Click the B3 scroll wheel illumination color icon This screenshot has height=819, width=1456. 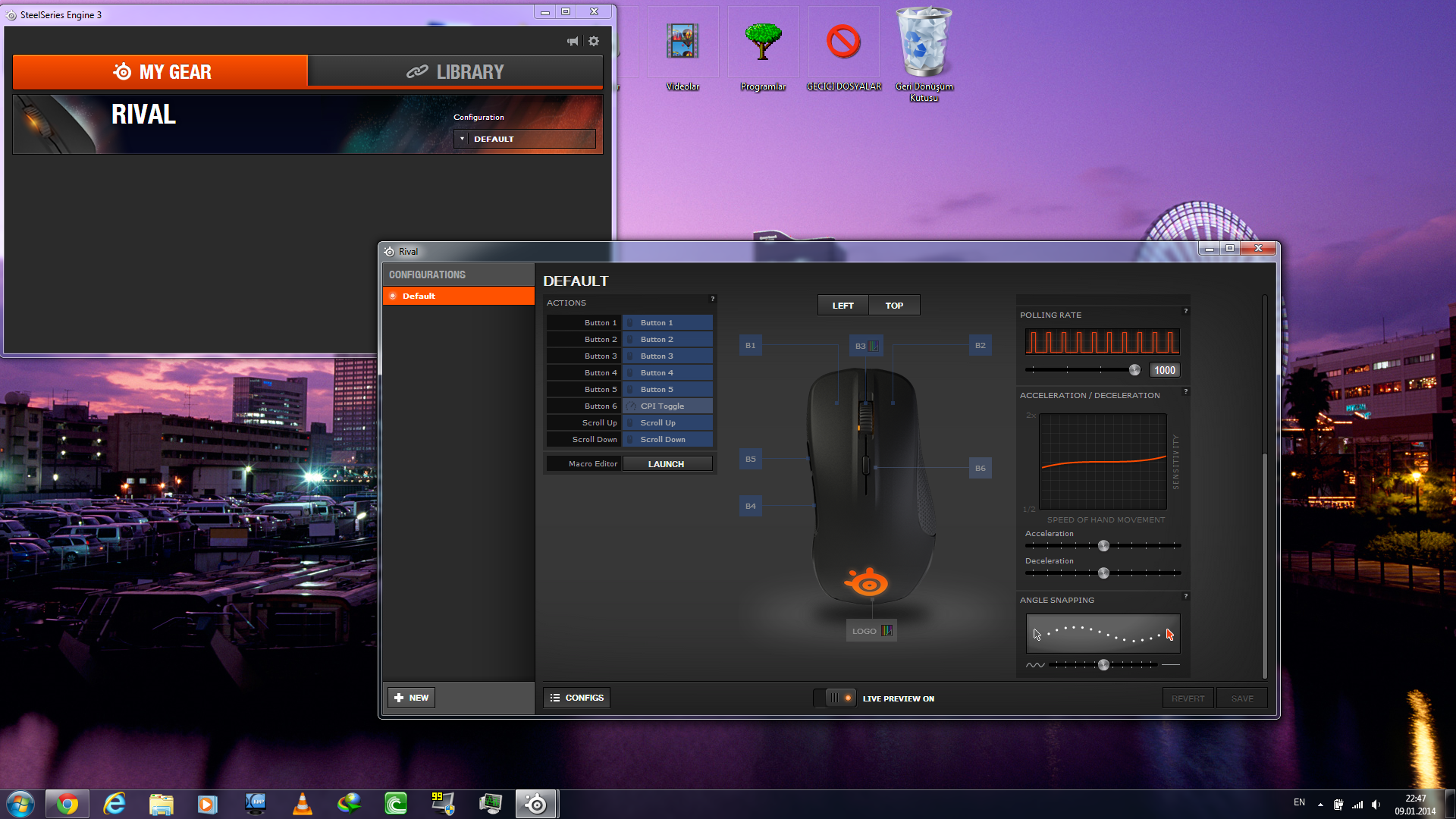click(874, 346)
